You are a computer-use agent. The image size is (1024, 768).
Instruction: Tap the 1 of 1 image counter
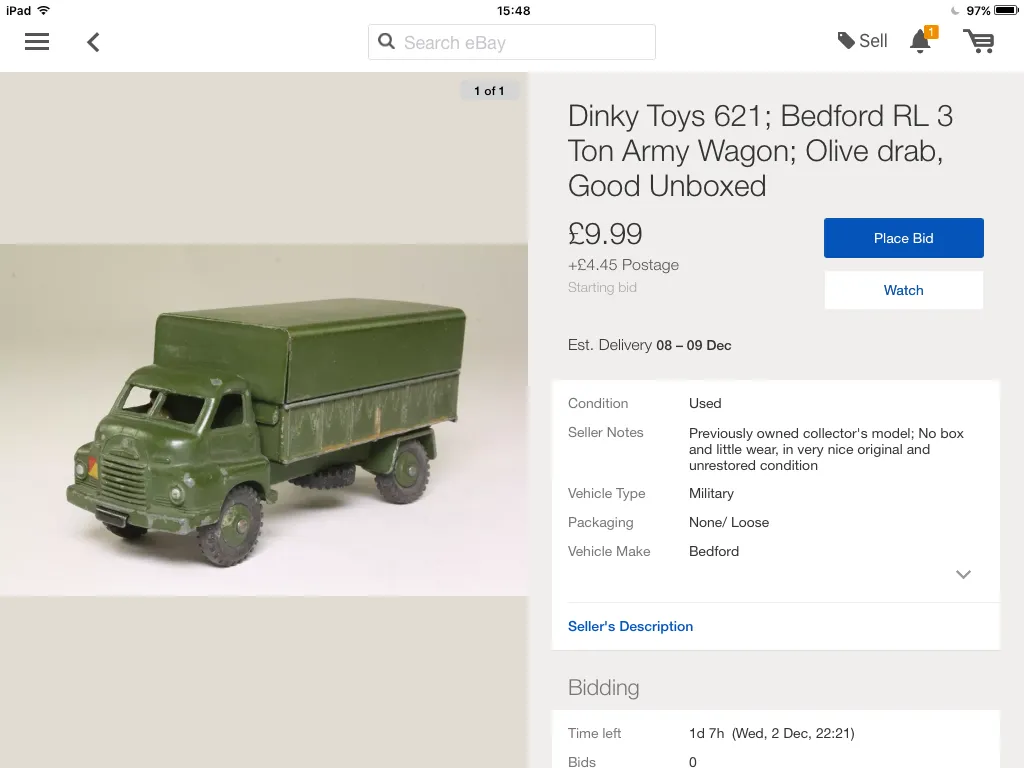(489, 90)
